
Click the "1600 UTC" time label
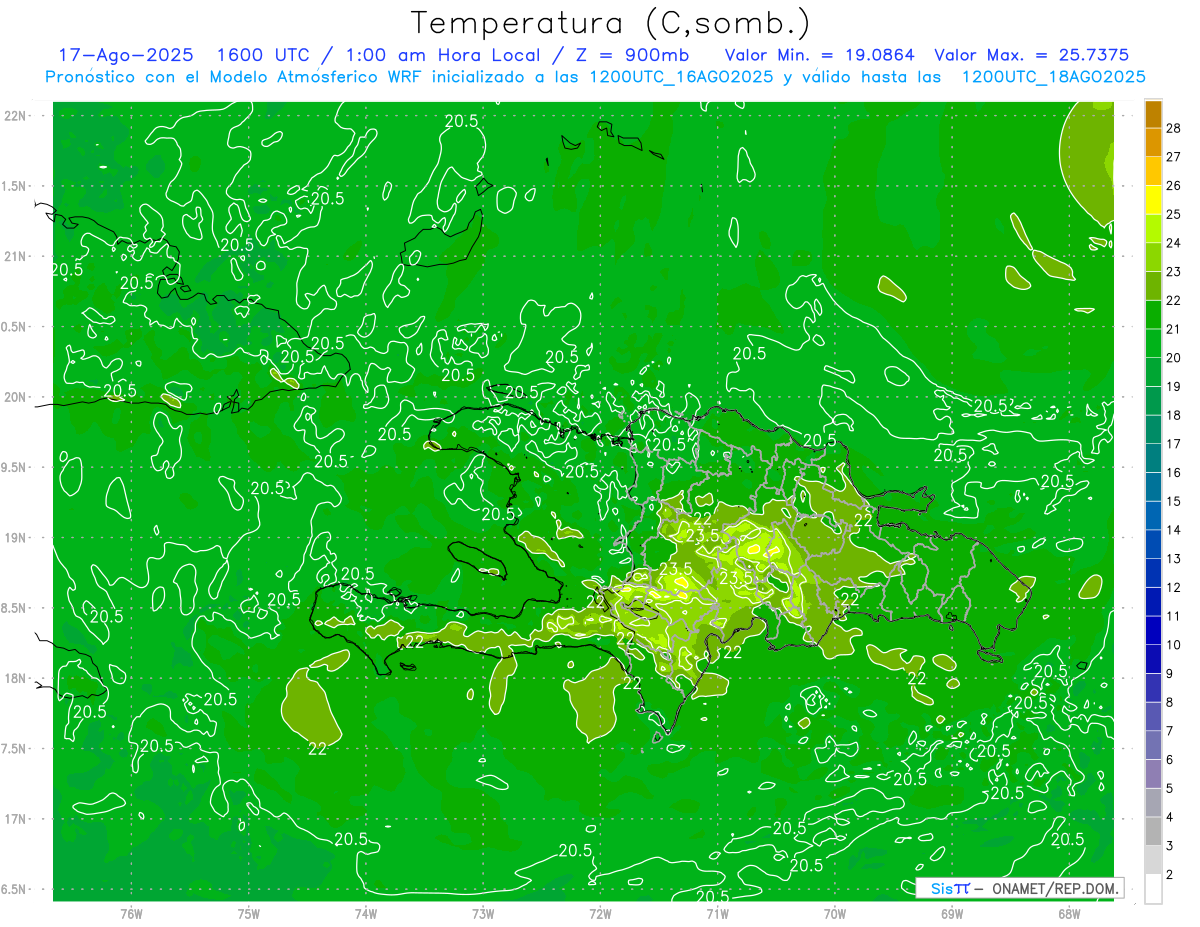point(264,55)
